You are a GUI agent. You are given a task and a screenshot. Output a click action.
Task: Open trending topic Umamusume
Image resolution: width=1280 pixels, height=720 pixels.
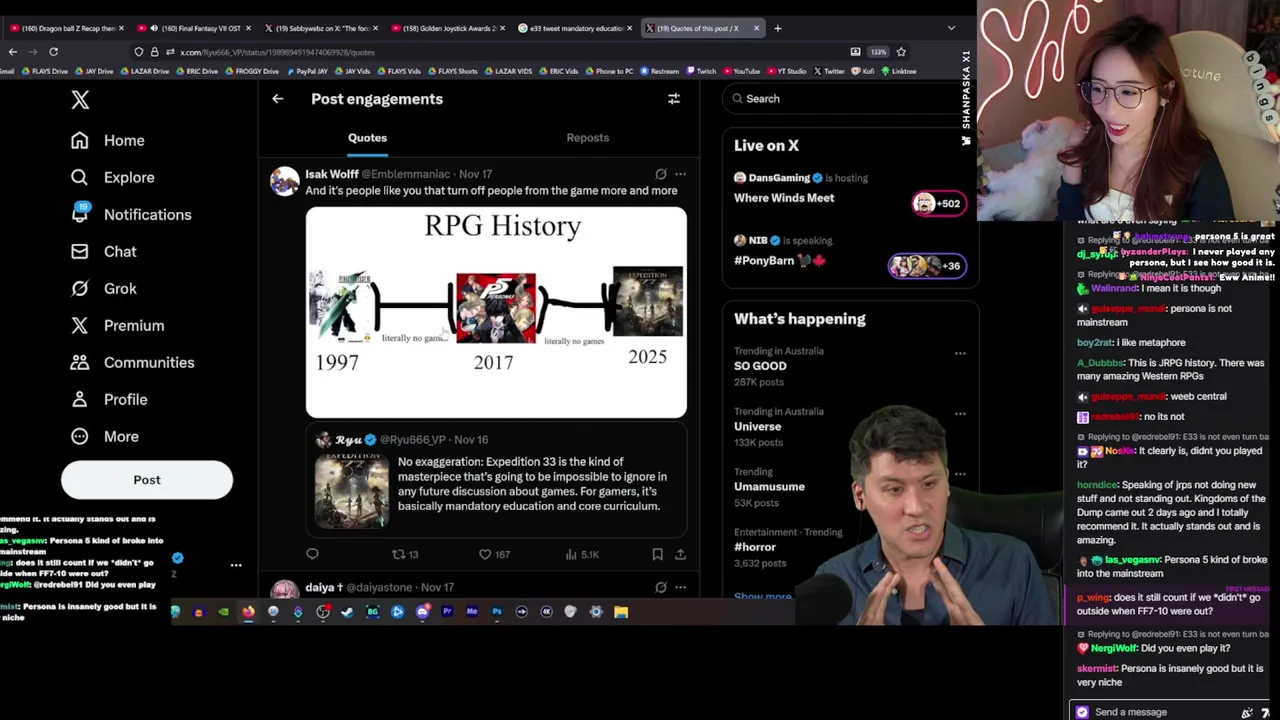[x=769, y=486]
